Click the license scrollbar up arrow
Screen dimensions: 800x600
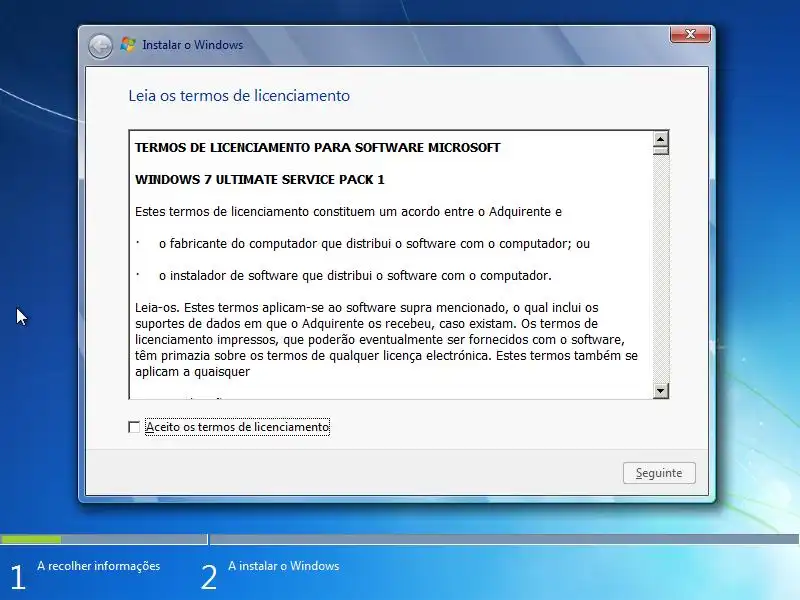[x=661, y=139]
